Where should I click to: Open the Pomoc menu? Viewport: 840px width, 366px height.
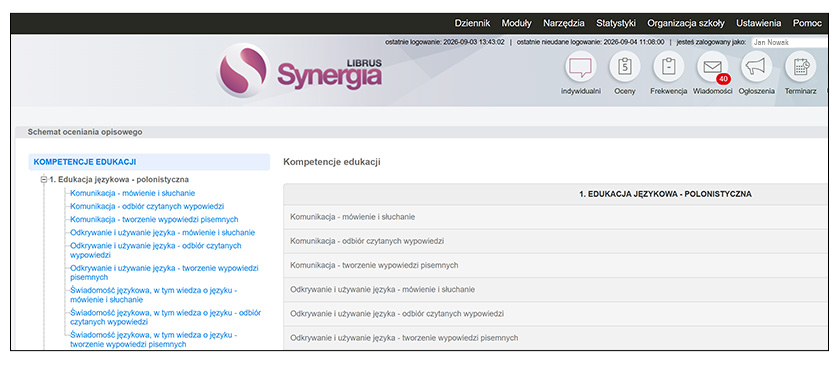(807, 24)
